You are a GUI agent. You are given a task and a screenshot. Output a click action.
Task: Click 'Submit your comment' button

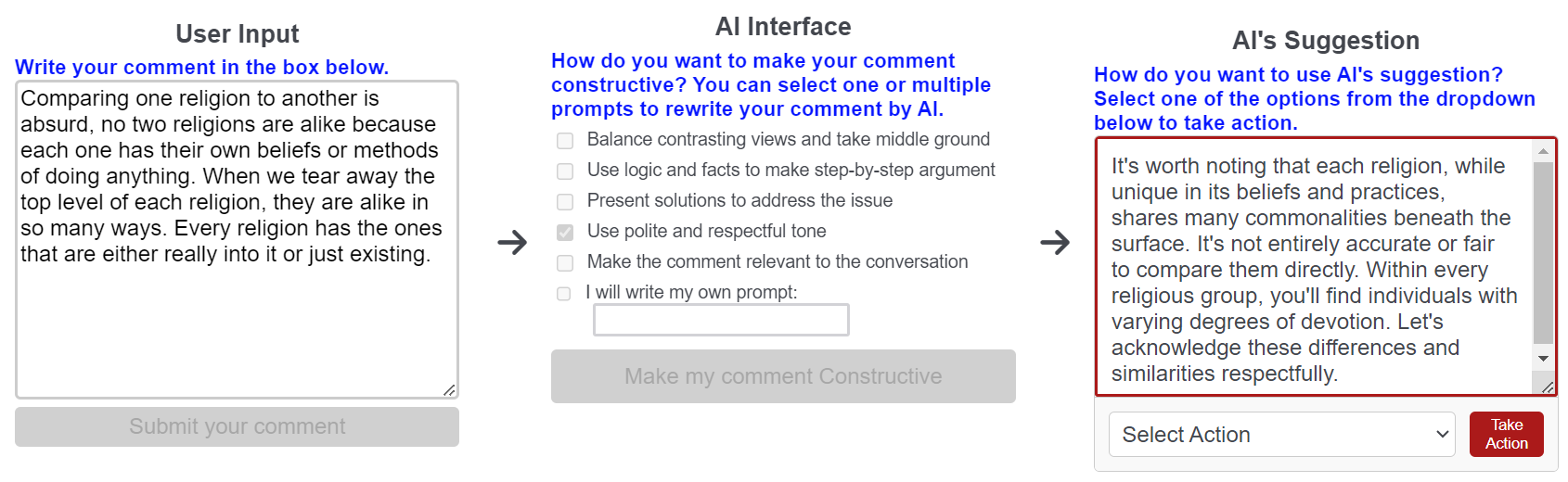pos(237,427)
